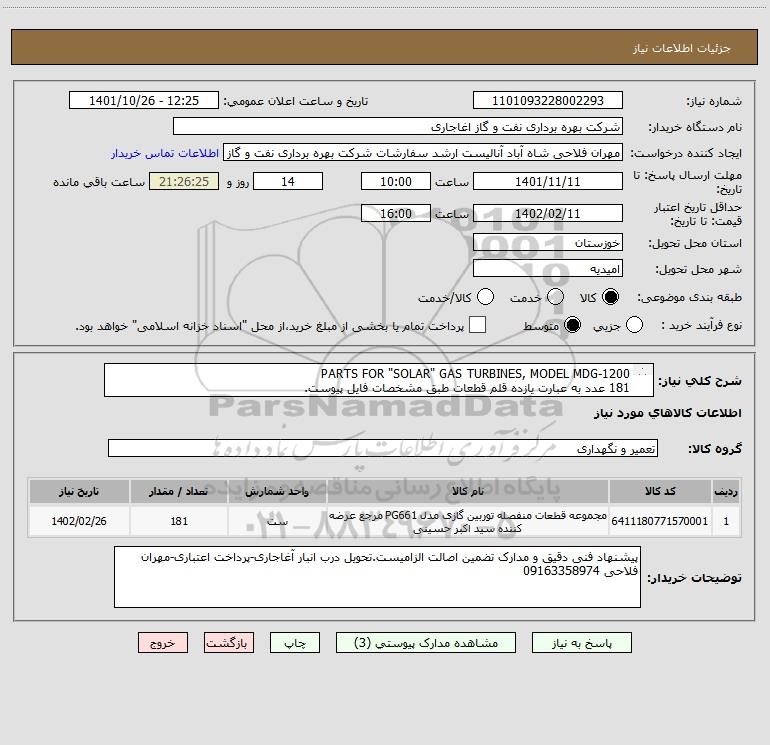This screenshot has height=745, width=770.
Task: Select the کالا radio button
Action: 610,297
